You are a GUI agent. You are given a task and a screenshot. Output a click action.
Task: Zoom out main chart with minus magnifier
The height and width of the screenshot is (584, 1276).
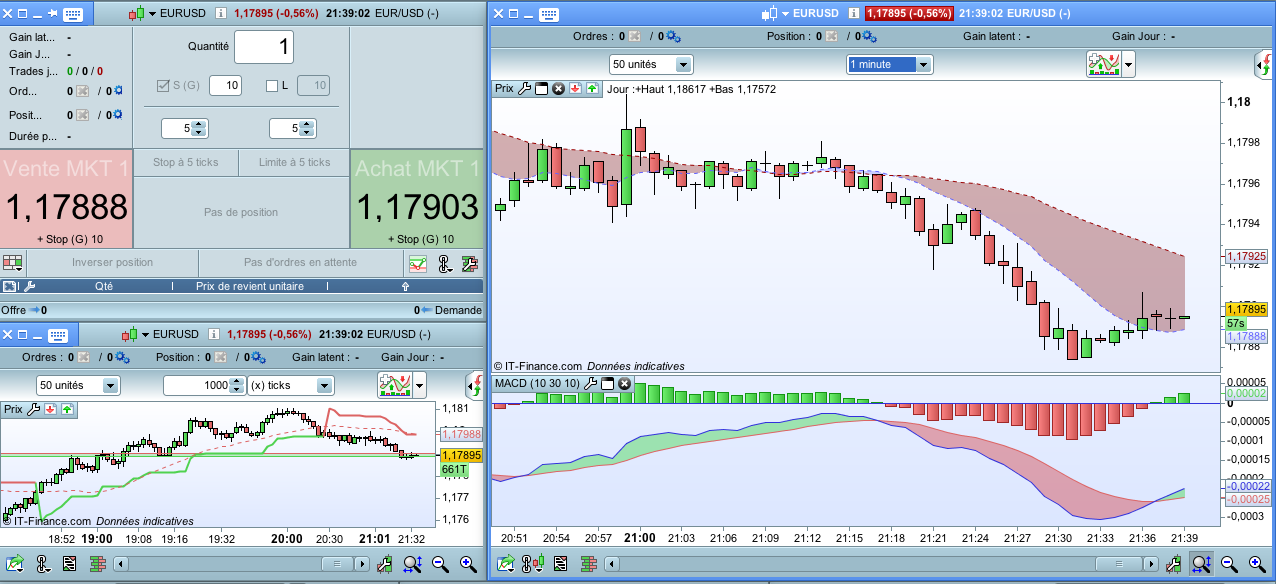click(x=1229, y=565)
